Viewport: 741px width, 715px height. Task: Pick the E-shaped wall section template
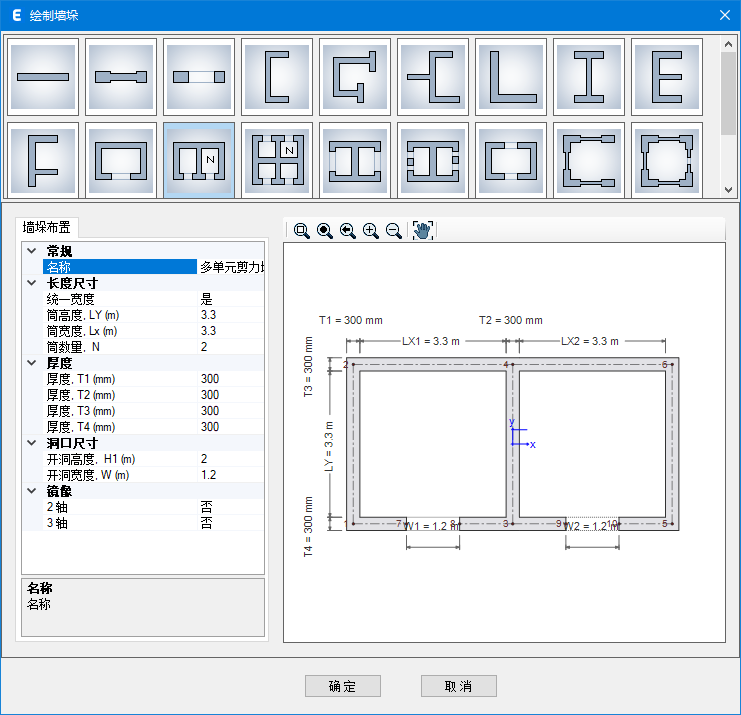tap(667, 76)
